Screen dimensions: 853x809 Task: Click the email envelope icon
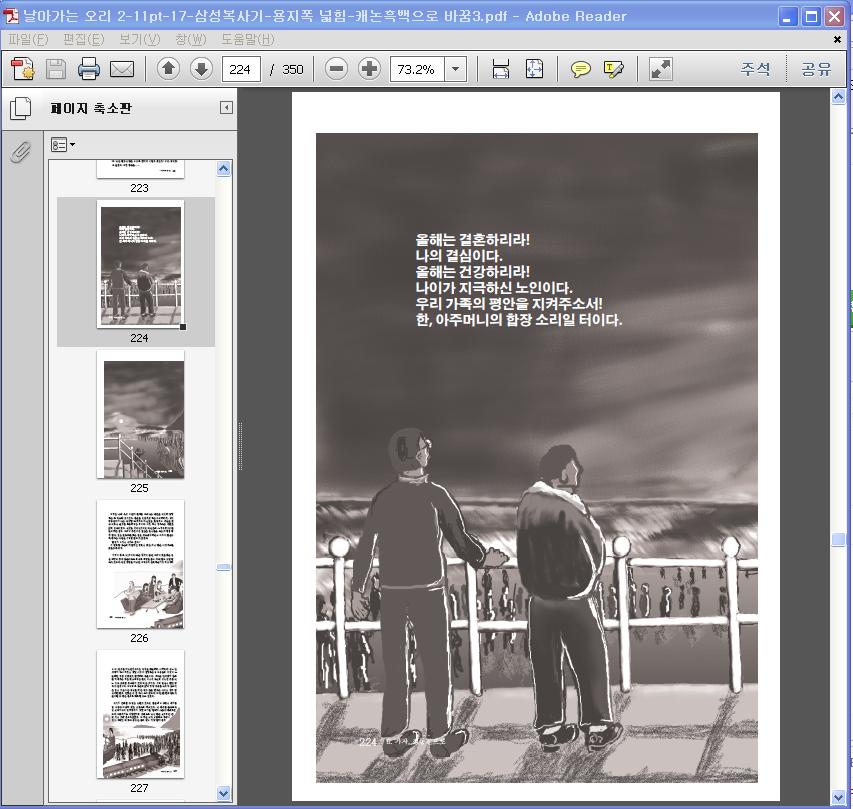[x=122, y=69]
